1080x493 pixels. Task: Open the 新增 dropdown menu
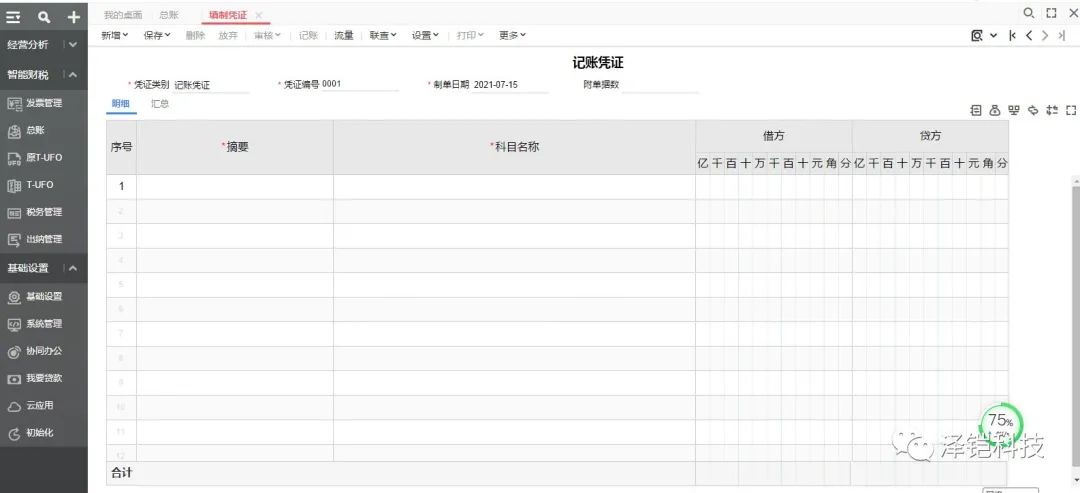[x=116, y=35]
